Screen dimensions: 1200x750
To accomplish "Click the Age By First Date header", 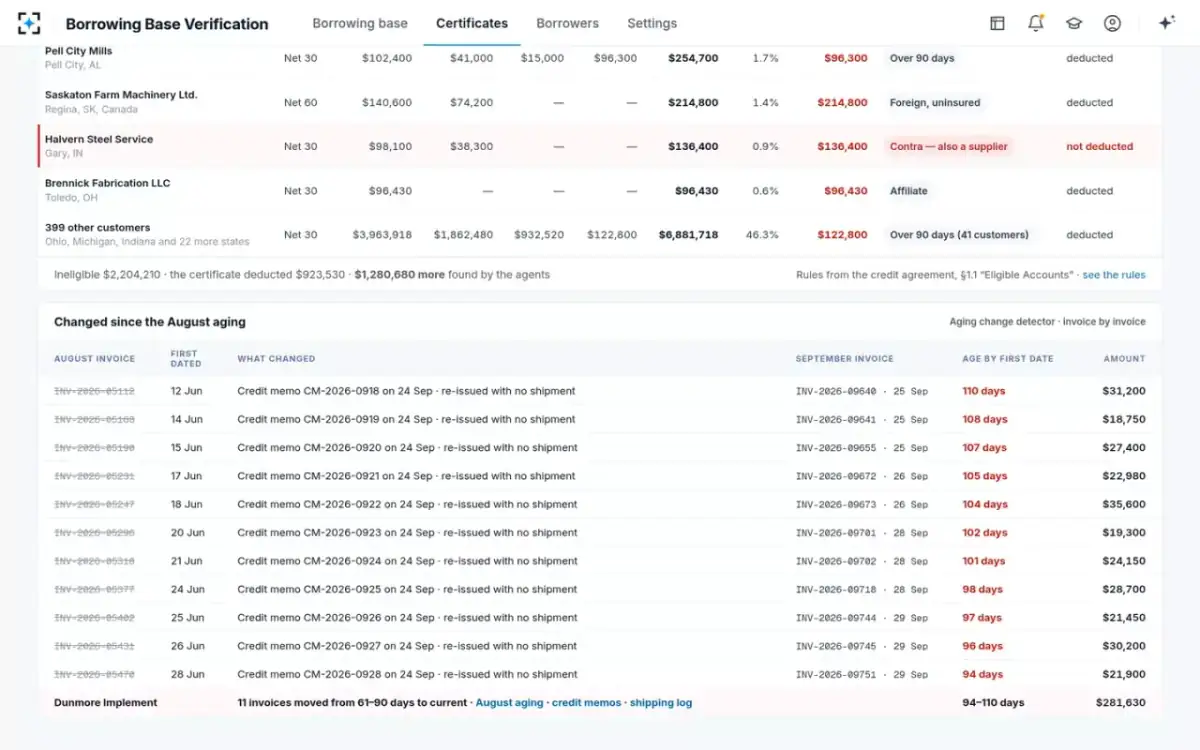I will click(1007, 358).
